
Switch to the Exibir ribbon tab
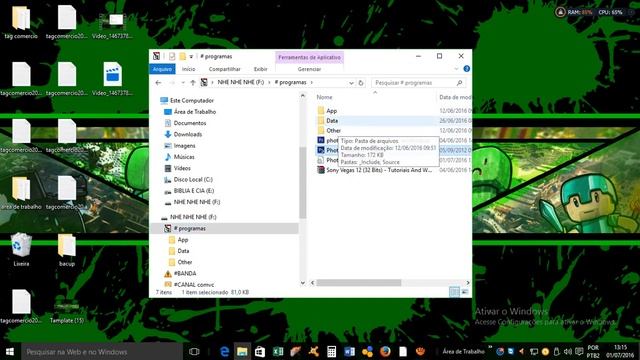tap(260, 69)
